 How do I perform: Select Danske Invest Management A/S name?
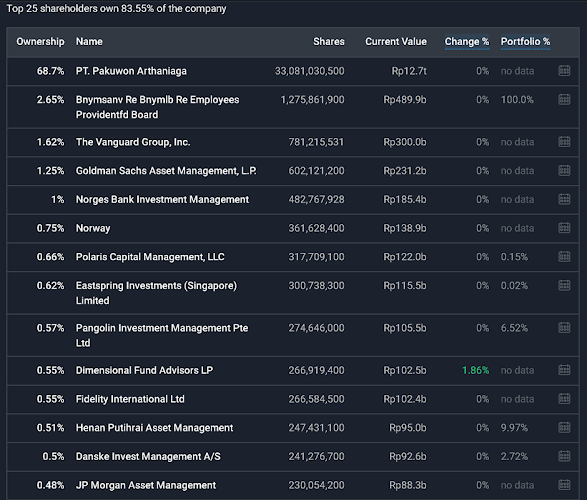click(x=148, y=457)
